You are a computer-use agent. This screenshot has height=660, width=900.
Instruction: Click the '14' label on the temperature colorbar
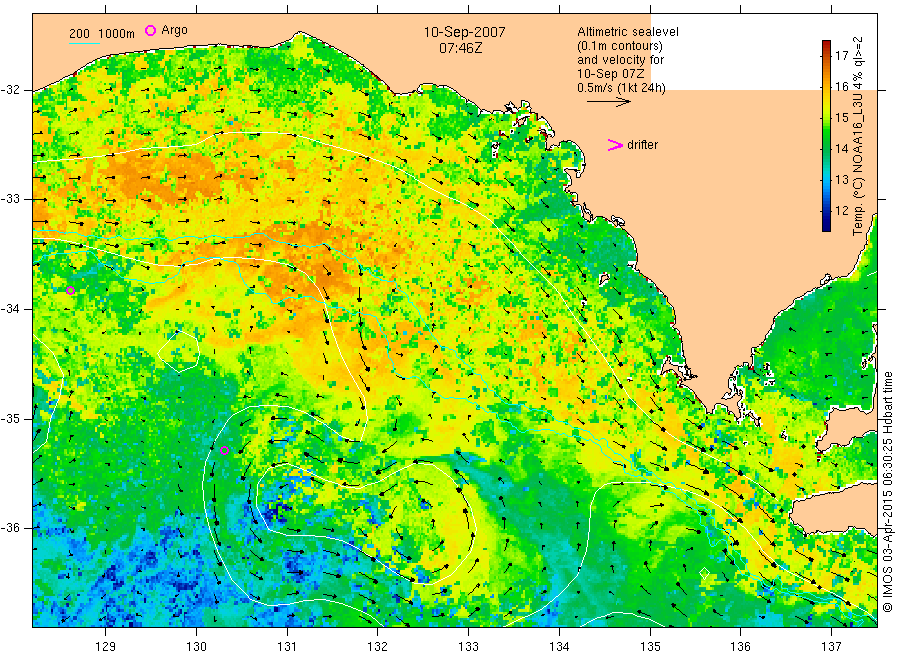tap(841, 149)
